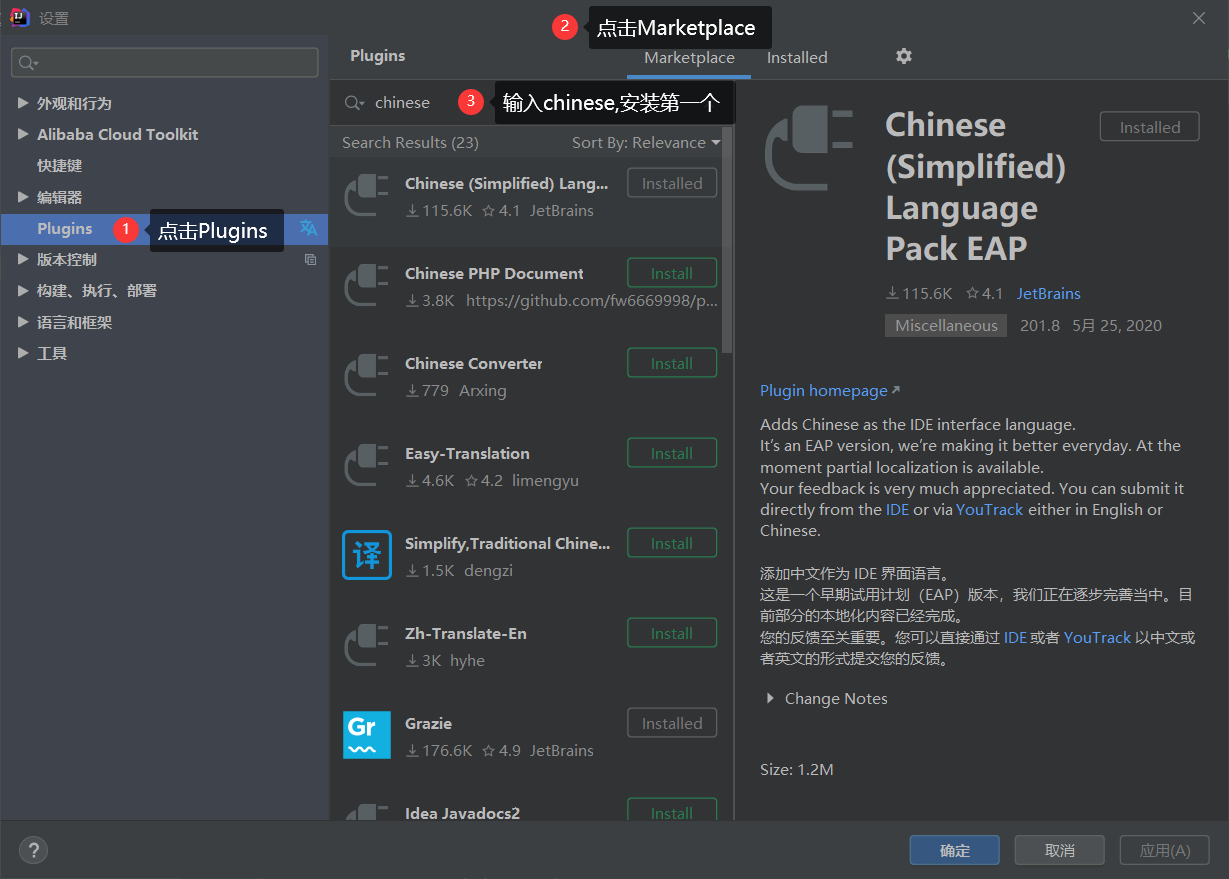Expand the 构建、执行、部署 node

[x=23, y=291]
